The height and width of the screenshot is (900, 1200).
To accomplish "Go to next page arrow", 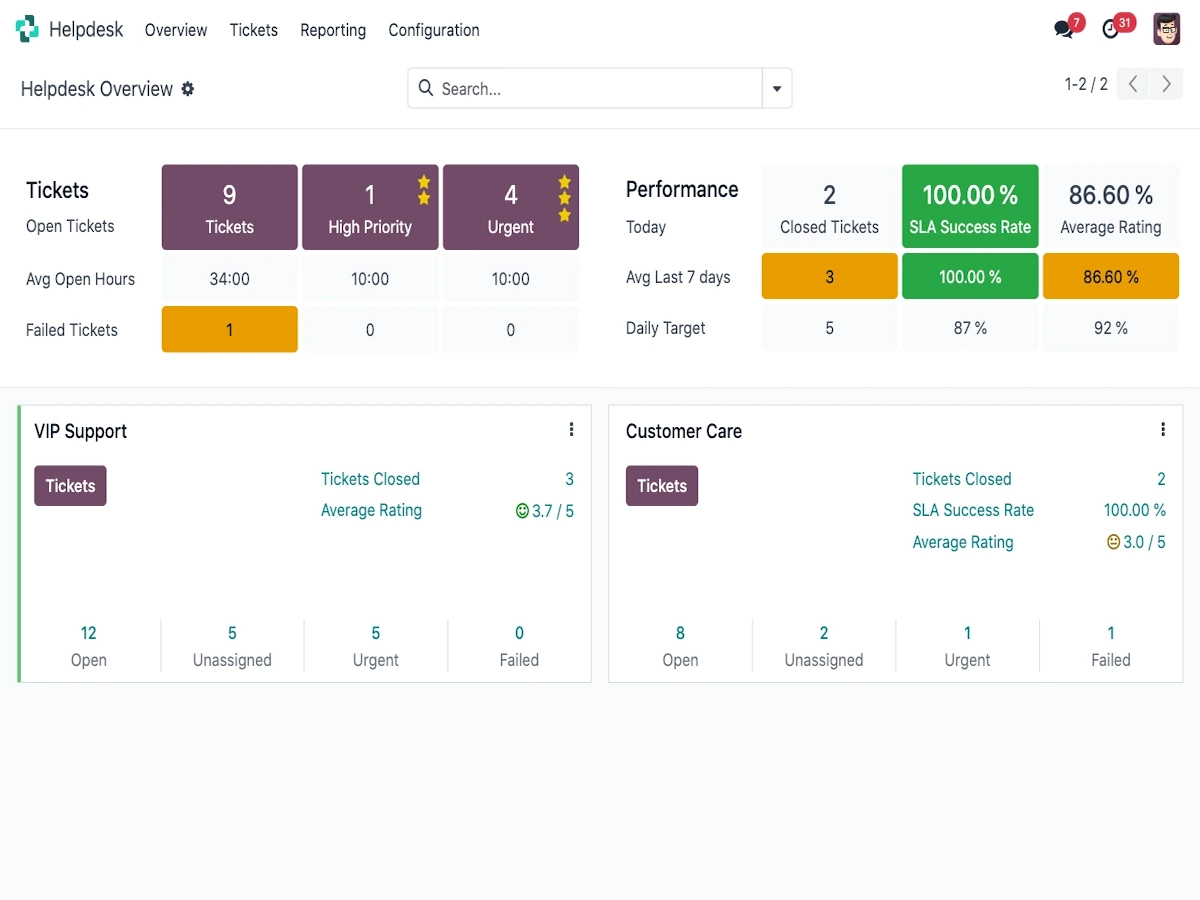I will coord(1166,85).
